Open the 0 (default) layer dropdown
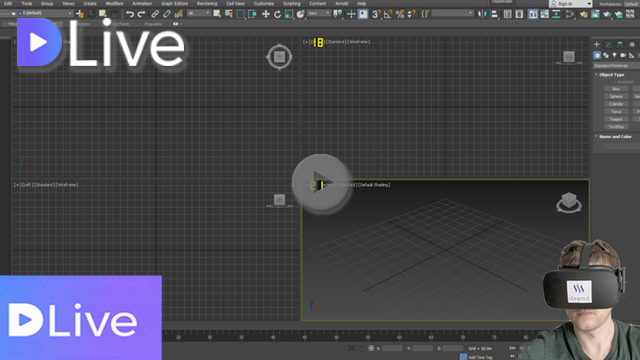 click(45, 13)
